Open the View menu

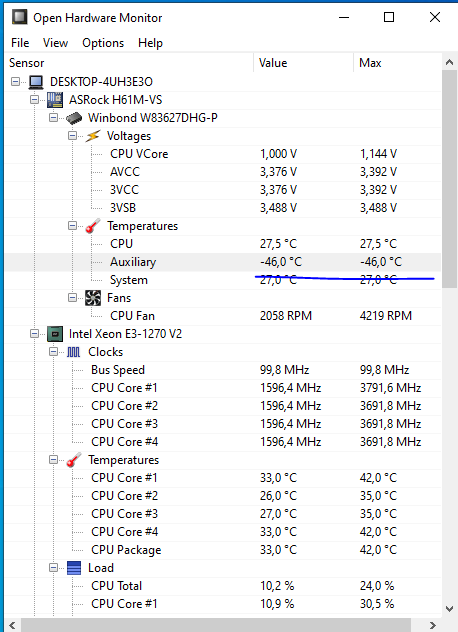[56, 43]
